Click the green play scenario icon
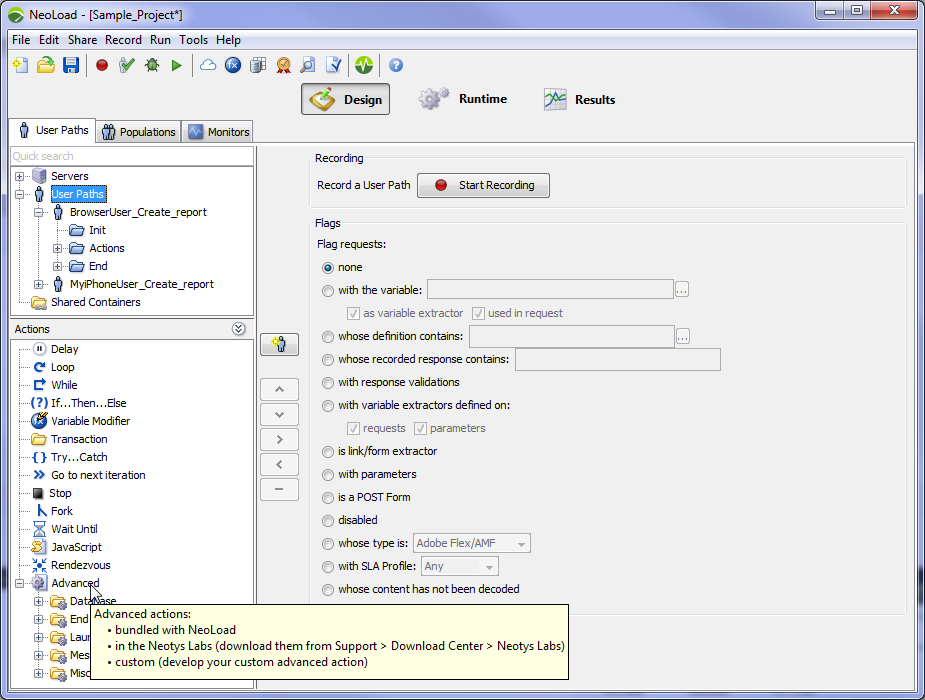Screen dimensions: 925x700 pos(177,65)
